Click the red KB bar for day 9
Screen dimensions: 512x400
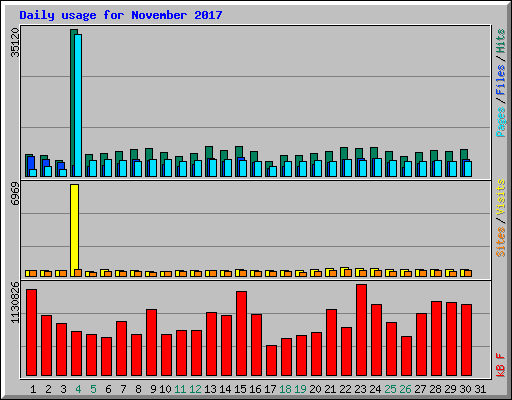(151, 343)
